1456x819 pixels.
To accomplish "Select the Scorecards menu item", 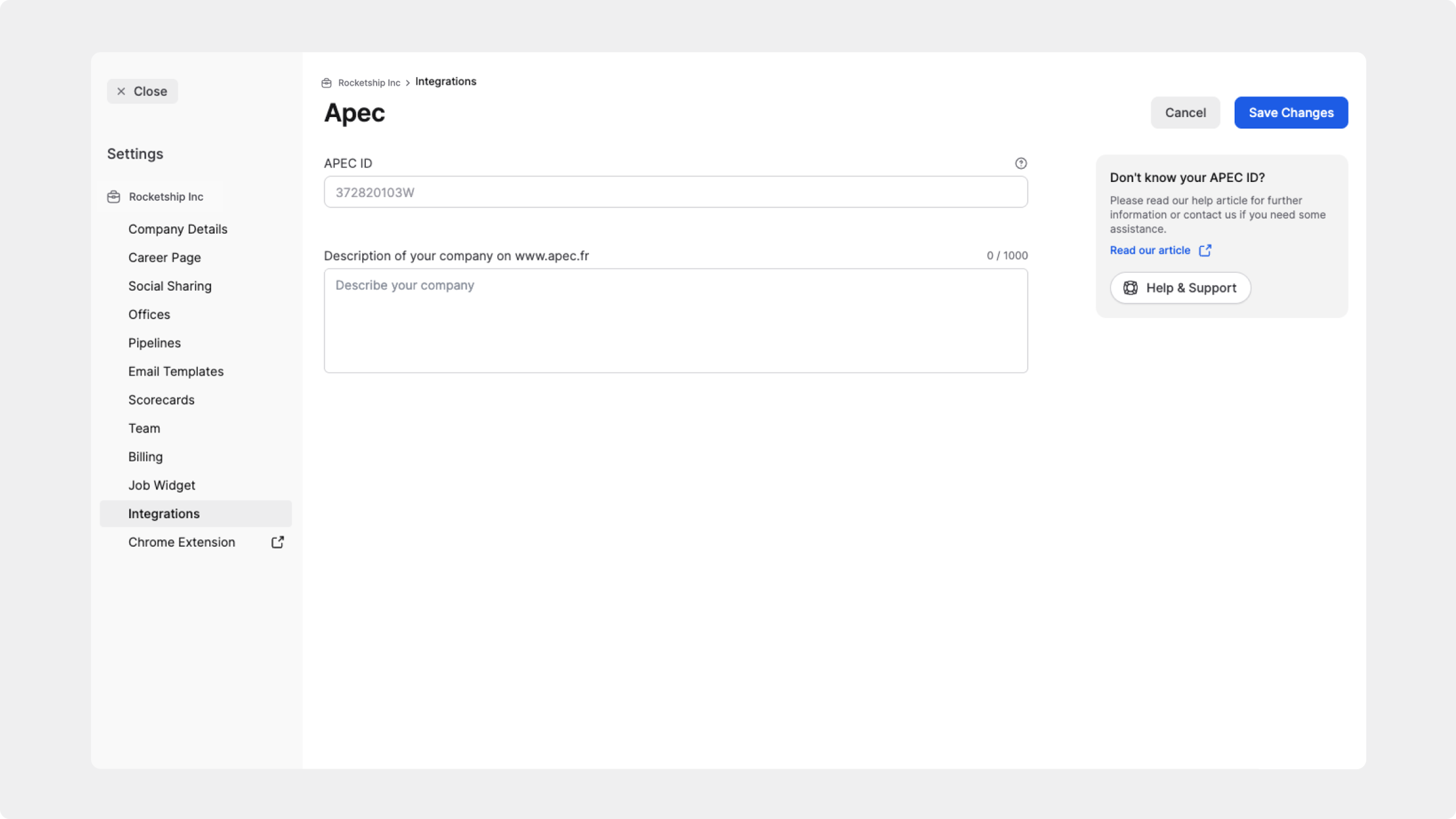I will [161, 400].
